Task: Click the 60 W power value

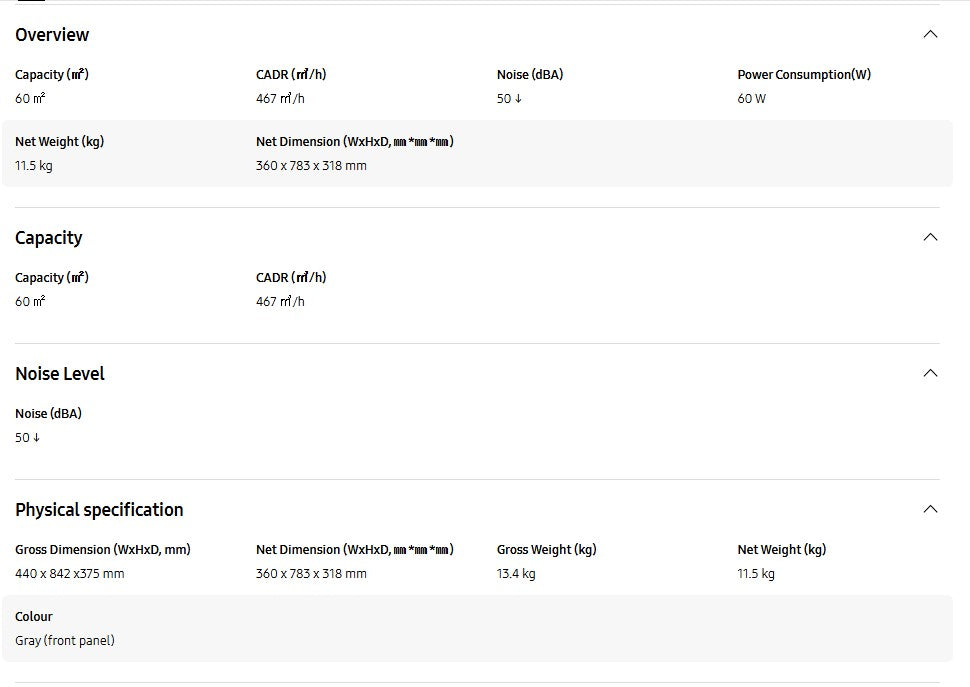Action: click(x=752, y=99)
